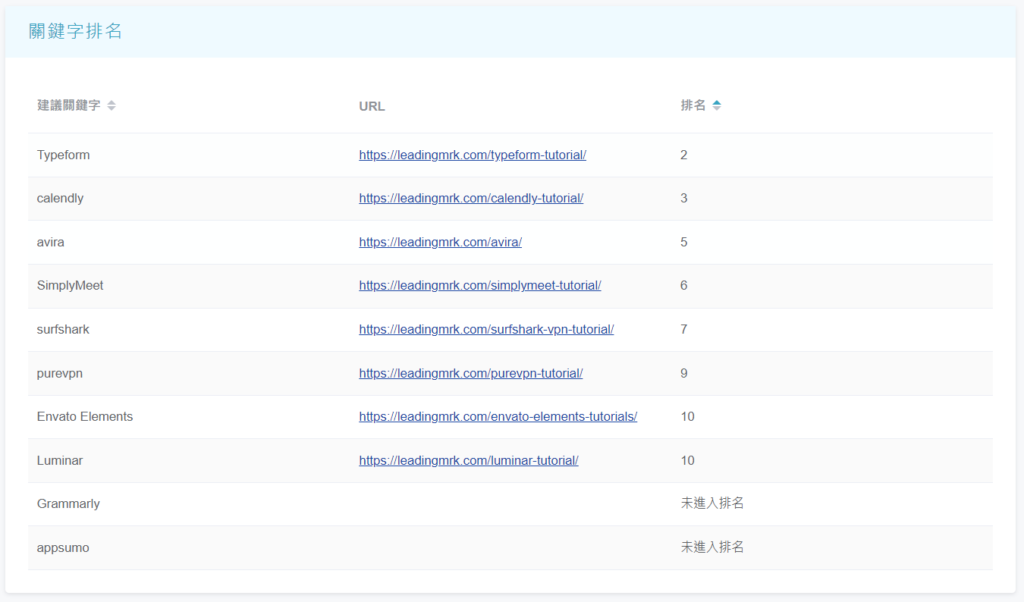
Task: Open the leadingmrk.com/avira/ link
Action: (x=440, y=242)
